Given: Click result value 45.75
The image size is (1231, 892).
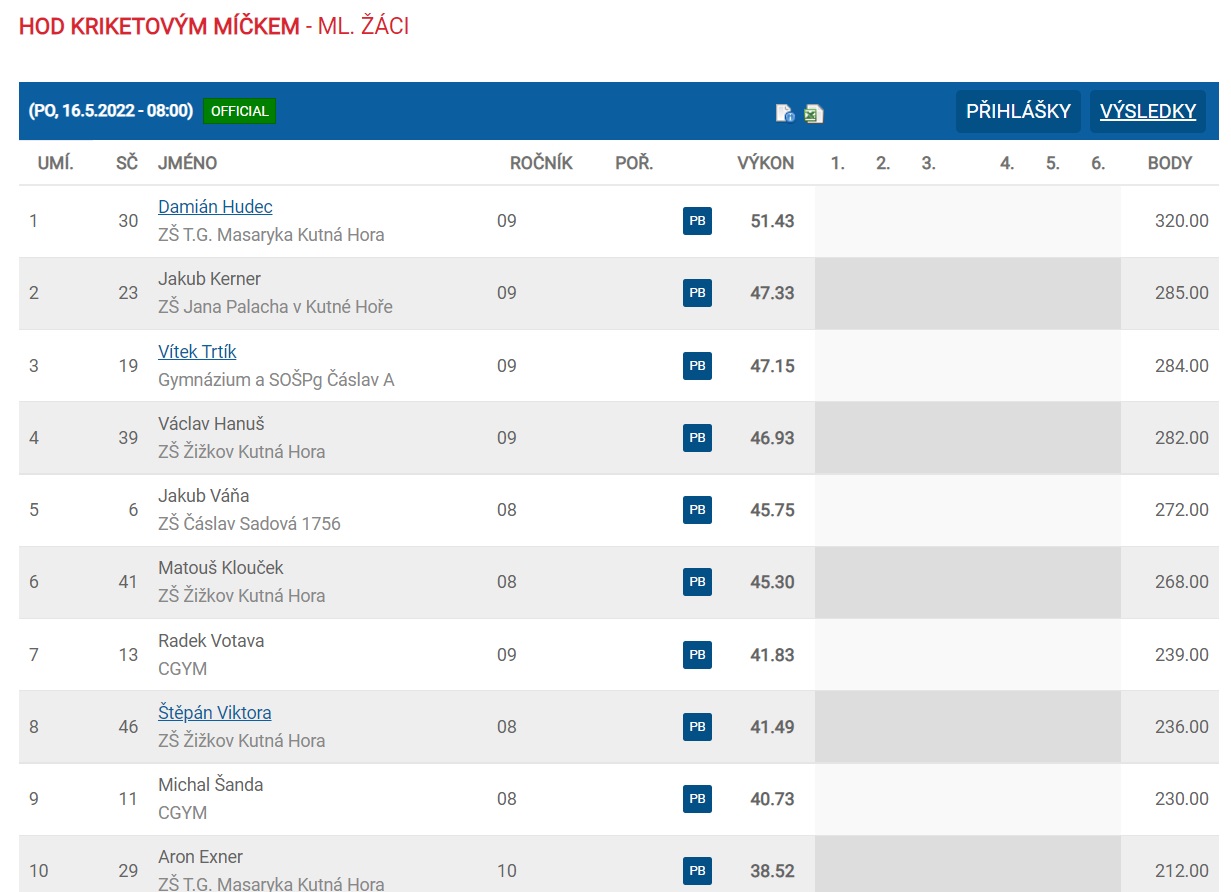Looking at the screenshot, I should [x=772, y=510].
